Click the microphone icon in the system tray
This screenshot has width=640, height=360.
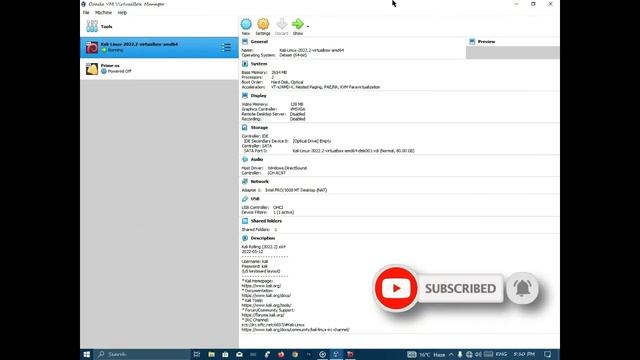[460, 354]
